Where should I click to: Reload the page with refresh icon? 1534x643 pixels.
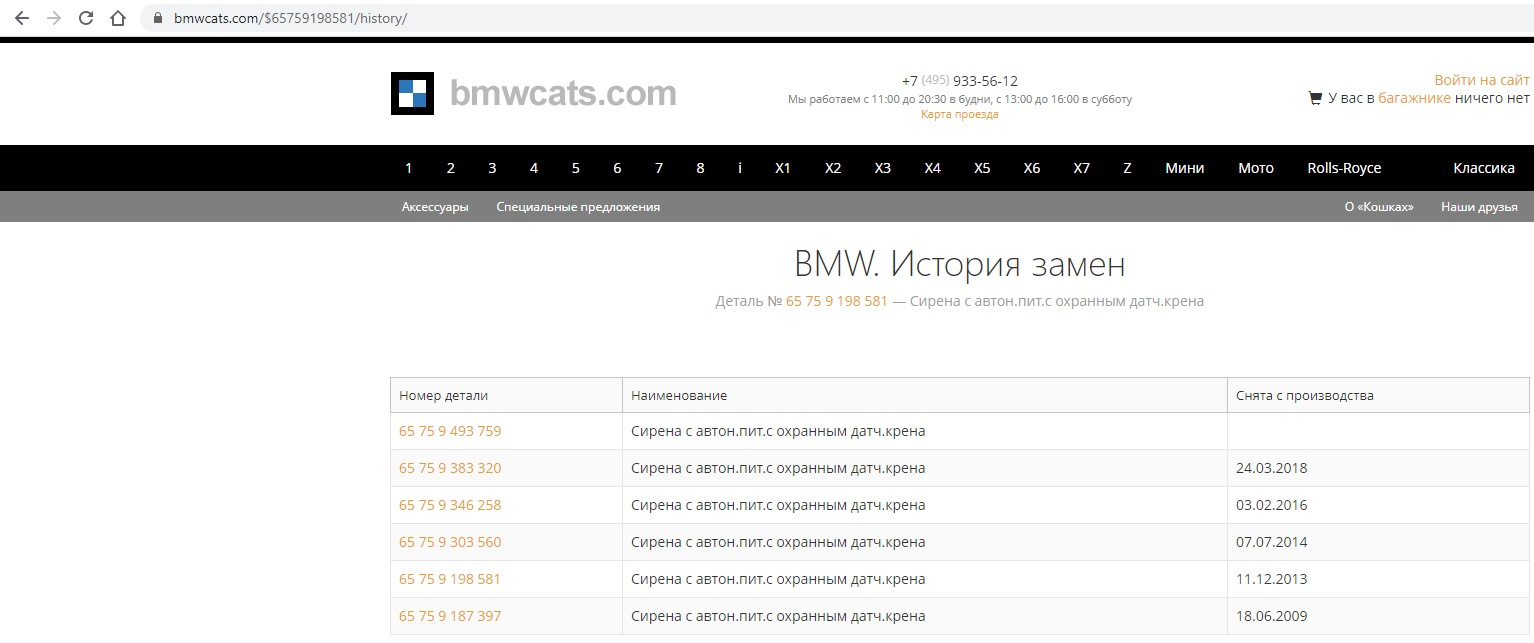[86, 18]
